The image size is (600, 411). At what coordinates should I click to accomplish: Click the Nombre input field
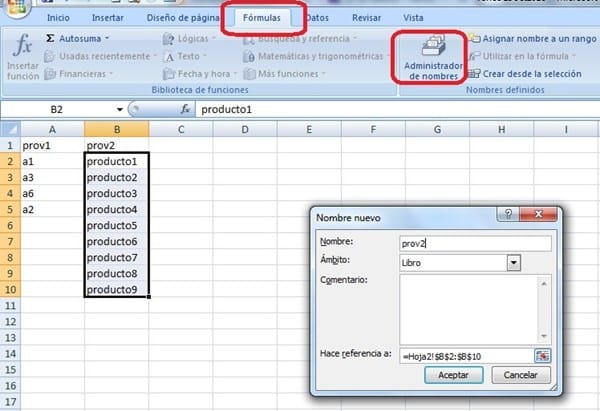475,243
